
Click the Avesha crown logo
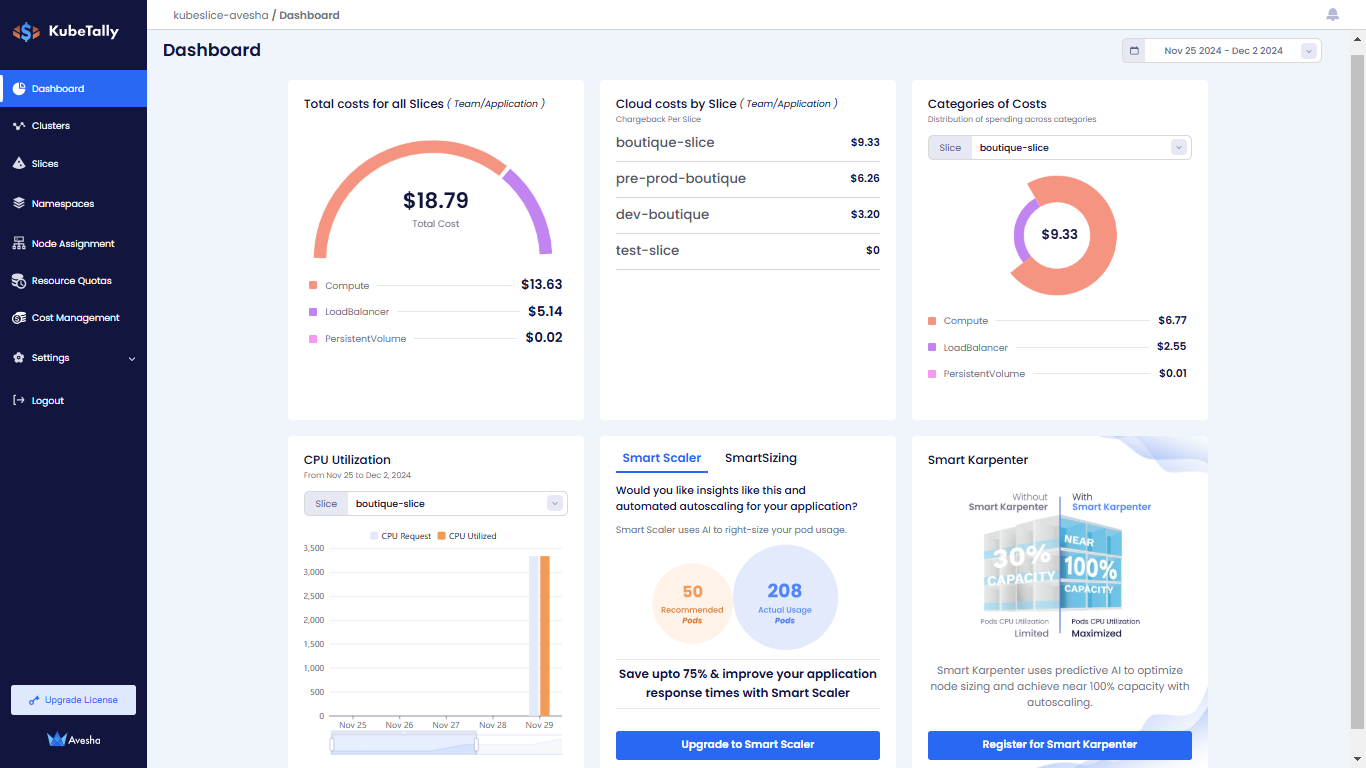(x=57, y=739)
